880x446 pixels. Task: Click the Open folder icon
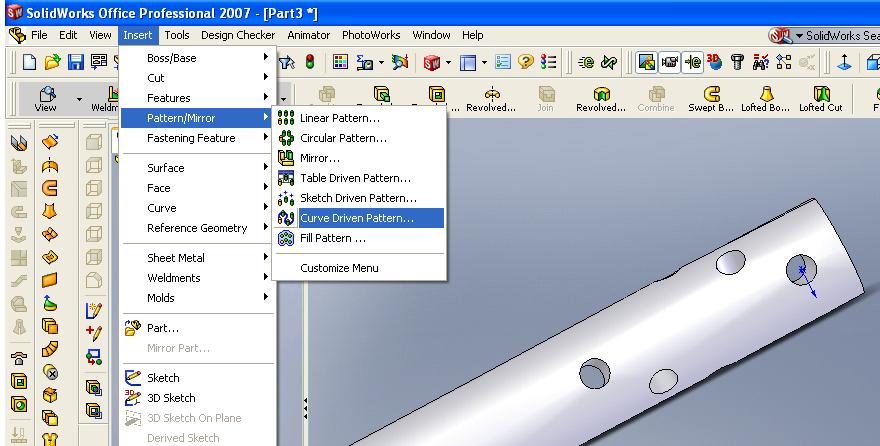(x=52, y=62)
